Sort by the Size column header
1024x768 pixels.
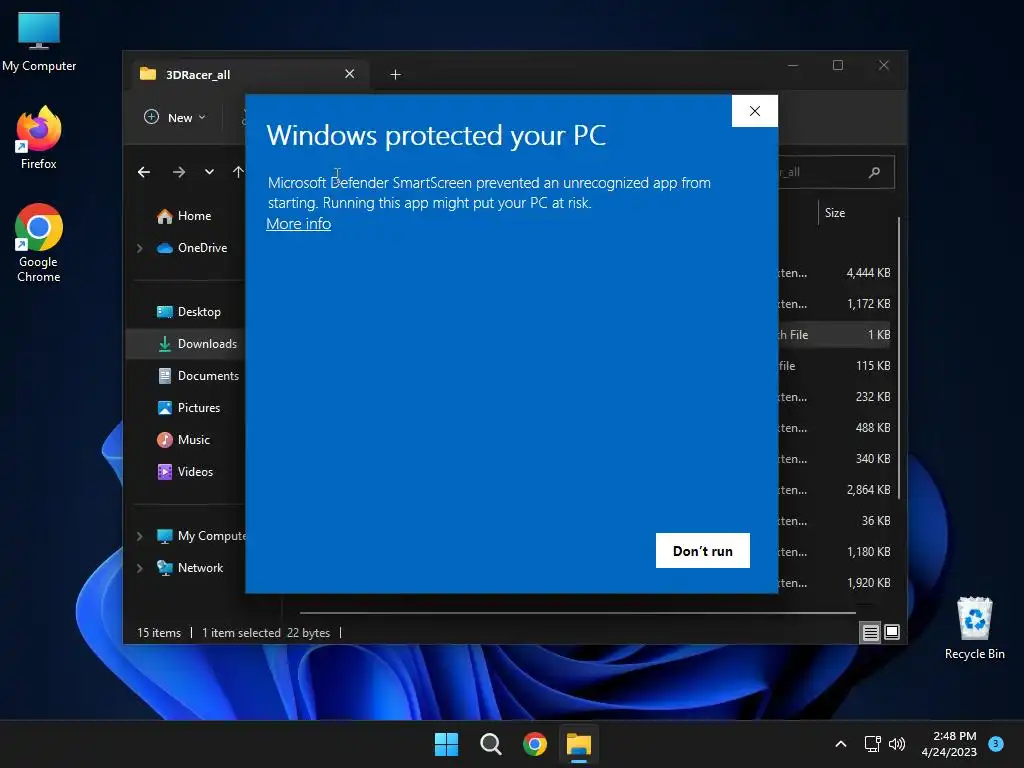coord(835,213)
